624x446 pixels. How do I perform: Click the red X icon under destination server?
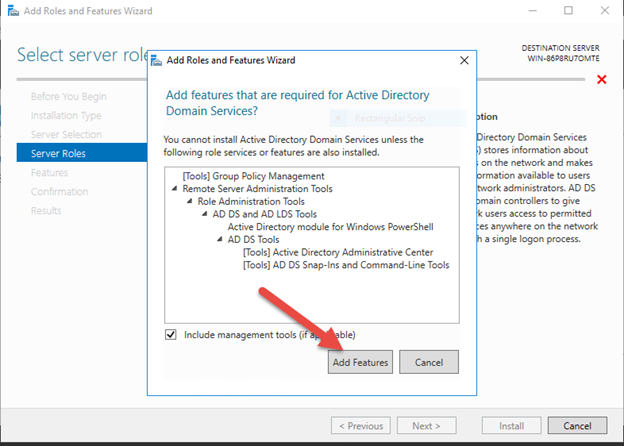point(602,80)
